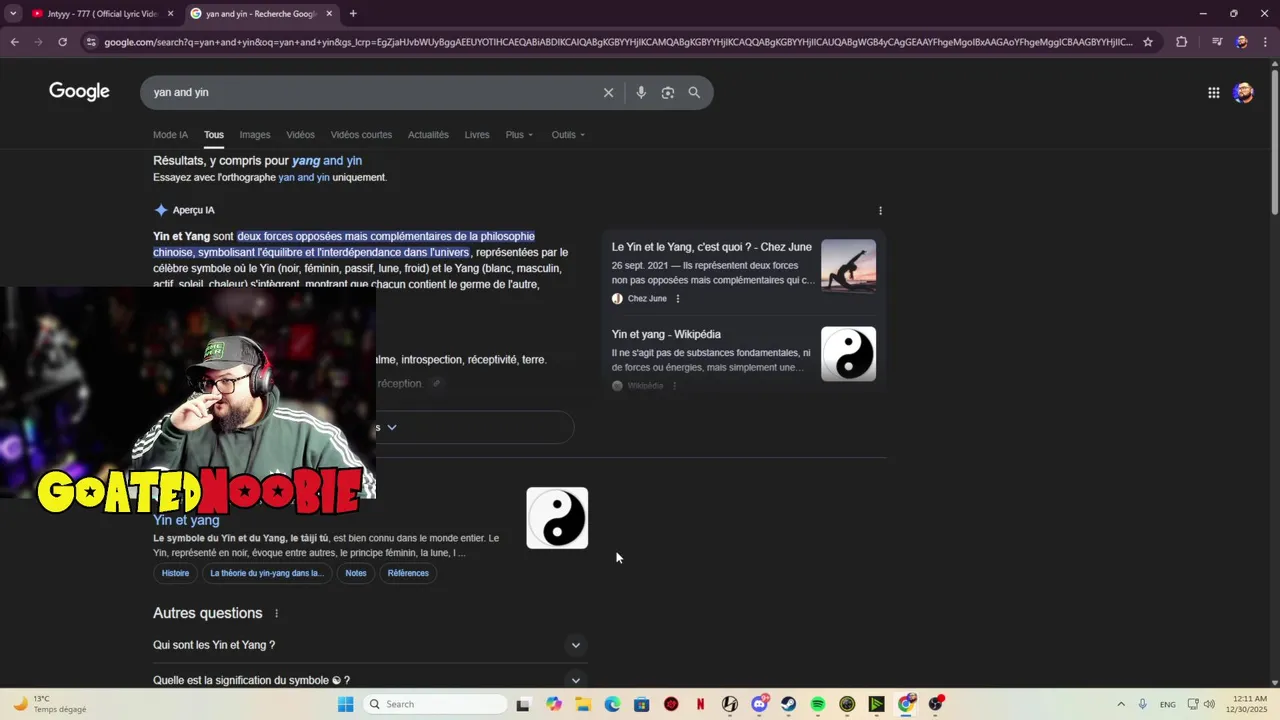
Task: Open AI overview three-dot options
Action: tap(880, 210)
